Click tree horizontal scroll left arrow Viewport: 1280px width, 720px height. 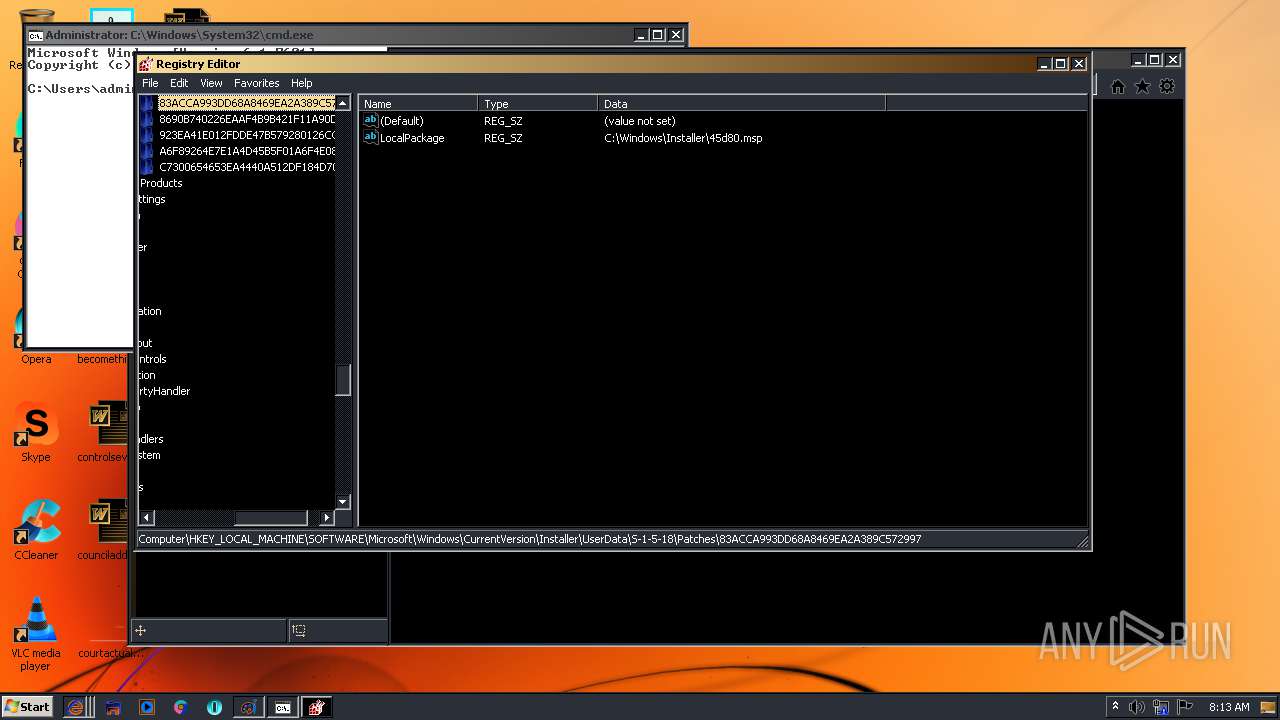click(147, 518)
